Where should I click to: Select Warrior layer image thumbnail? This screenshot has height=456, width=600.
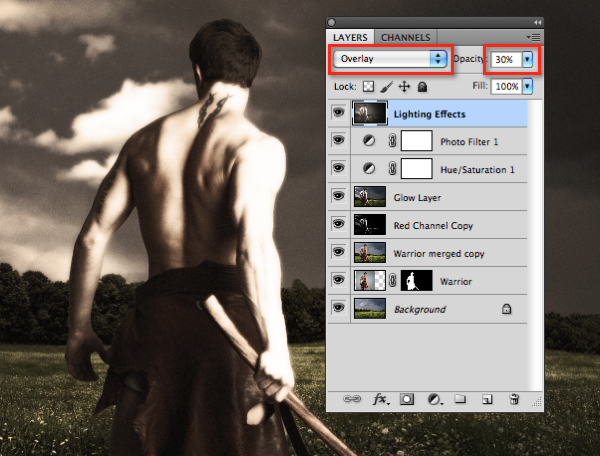click(370, 280)
